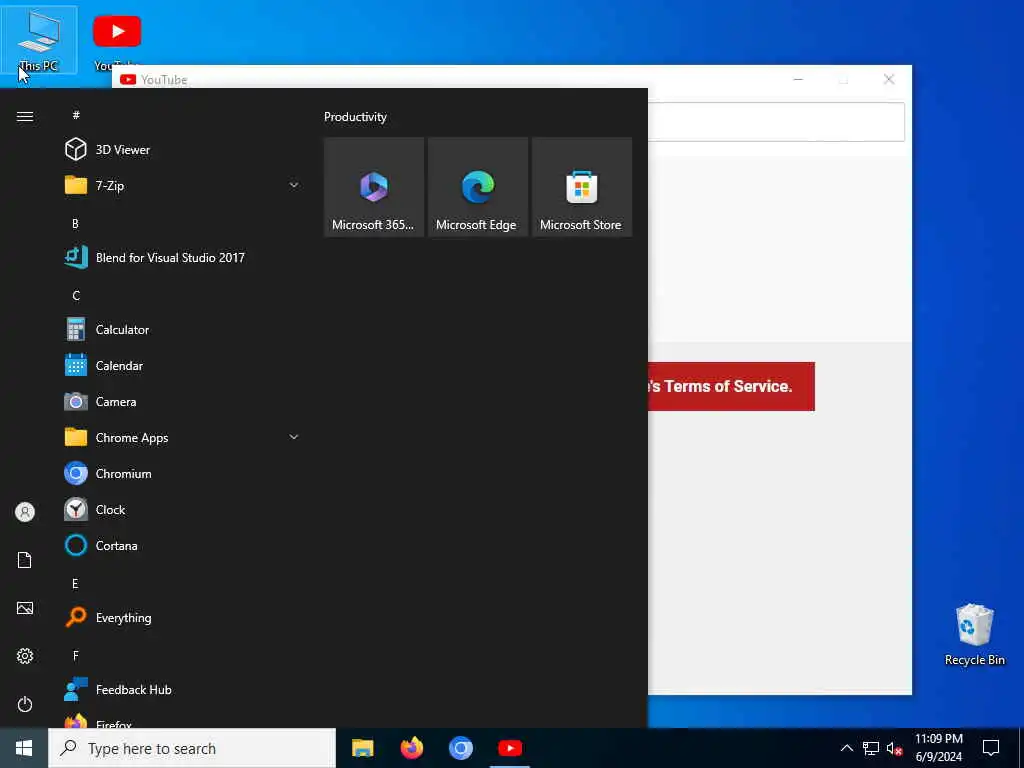Open the Documents icon in Start sidebar
1024x768 pixels.
click(x=25, y=560)
